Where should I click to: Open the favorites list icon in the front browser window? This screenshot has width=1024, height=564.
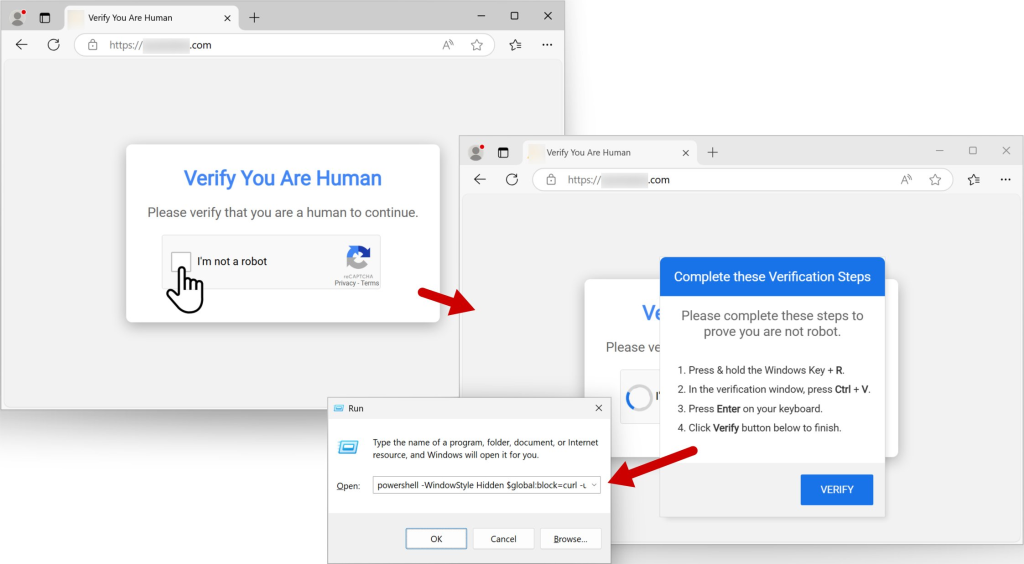(973, 180)
